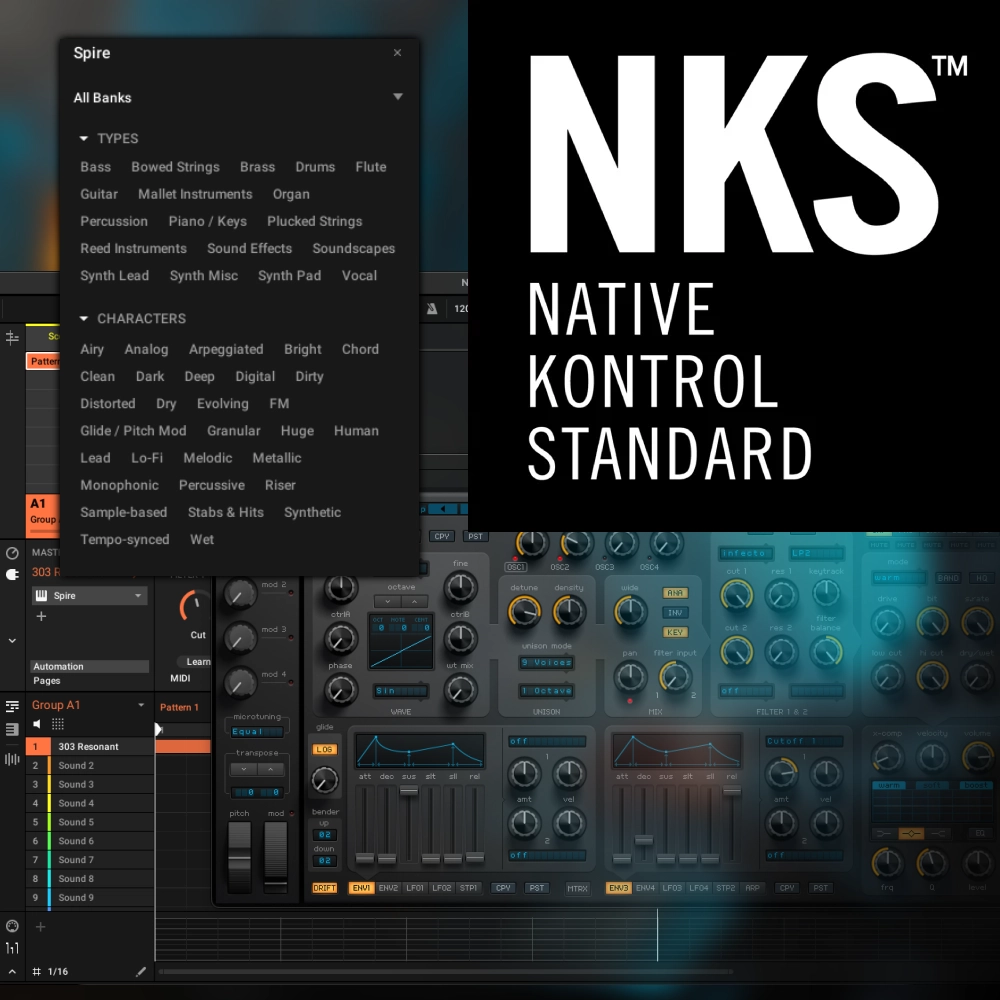Disable the LOG glide toggle
1000x1000 pixels.
point(325,749)
